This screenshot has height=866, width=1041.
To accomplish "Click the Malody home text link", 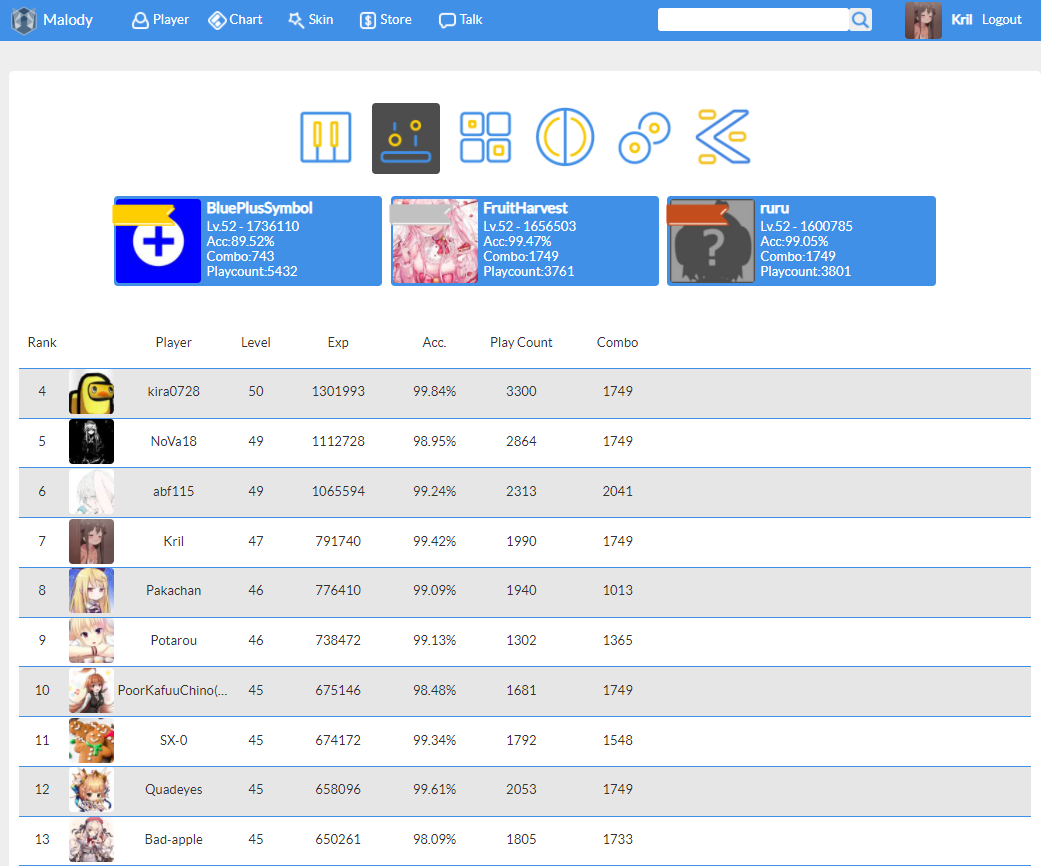I will click(x=68, y=20).
